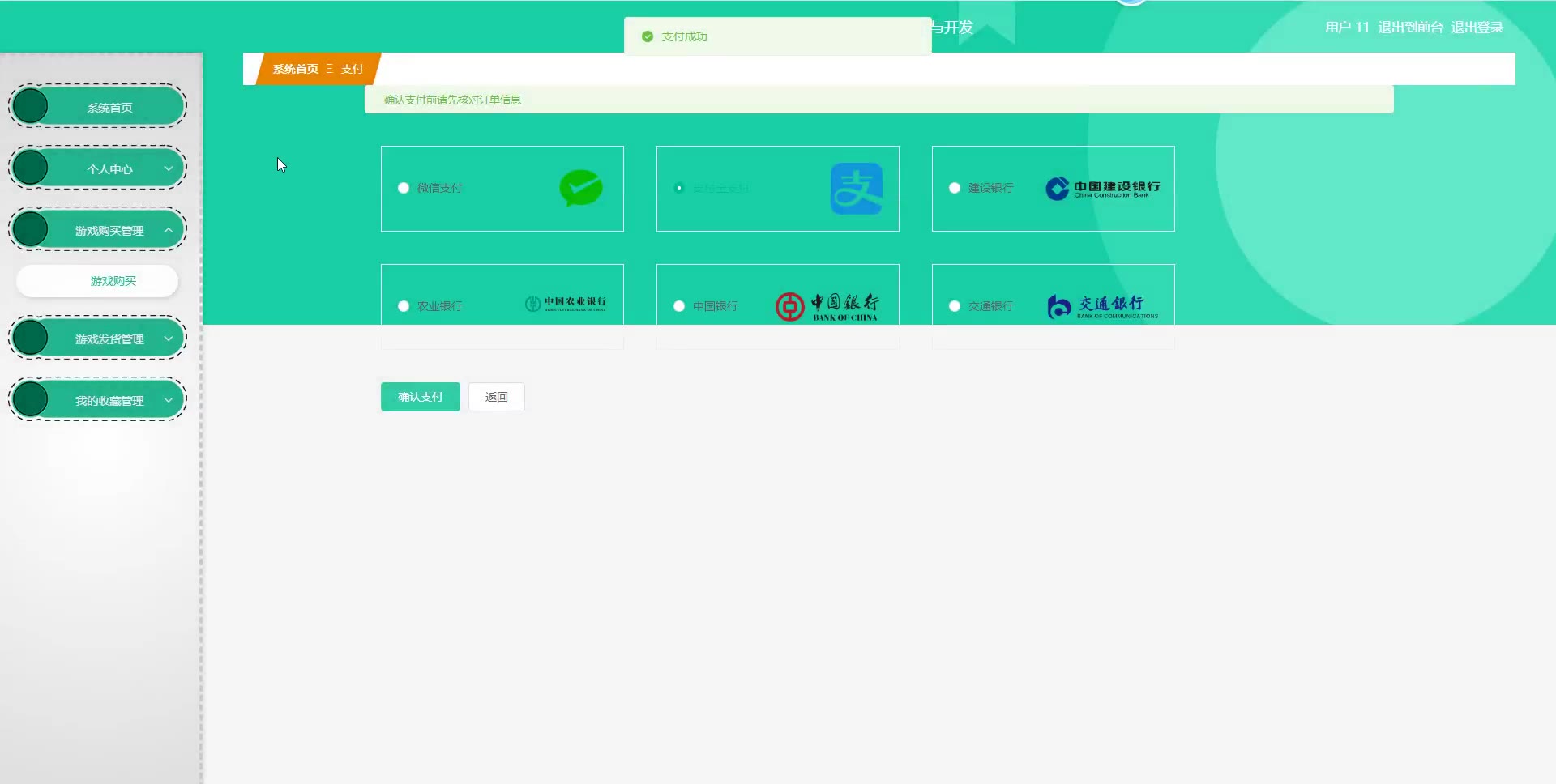
Task: Click the China Construction Bank logo
Action: tap(1102, 189)
